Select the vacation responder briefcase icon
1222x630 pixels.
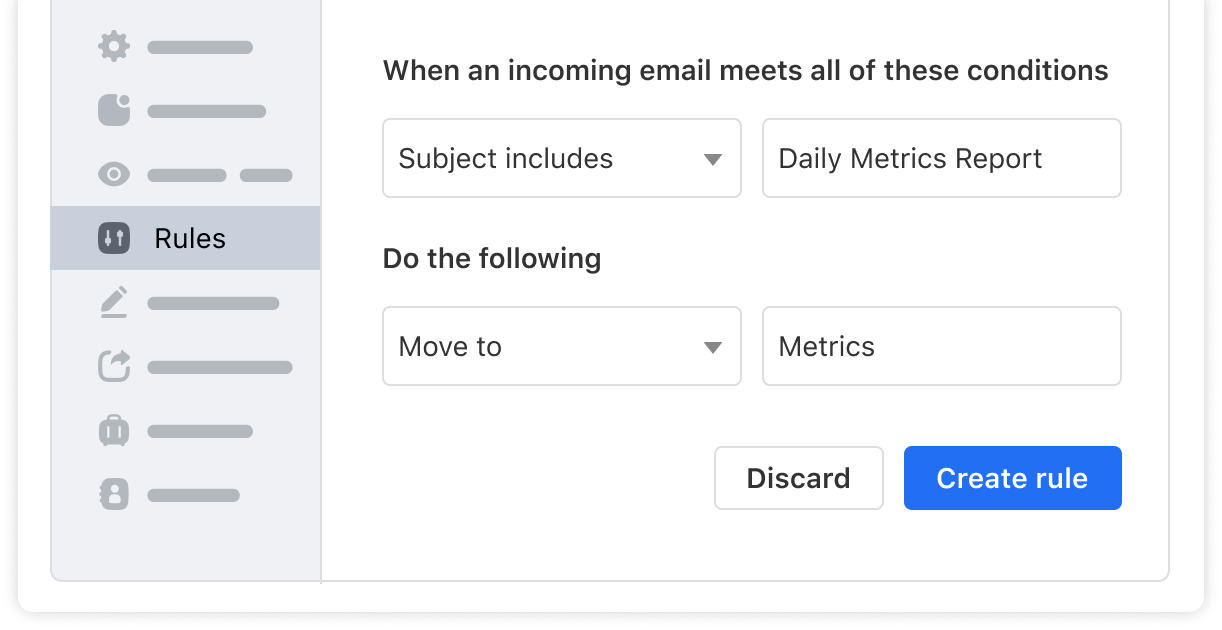pyautogui.click(x=114, y=431)
